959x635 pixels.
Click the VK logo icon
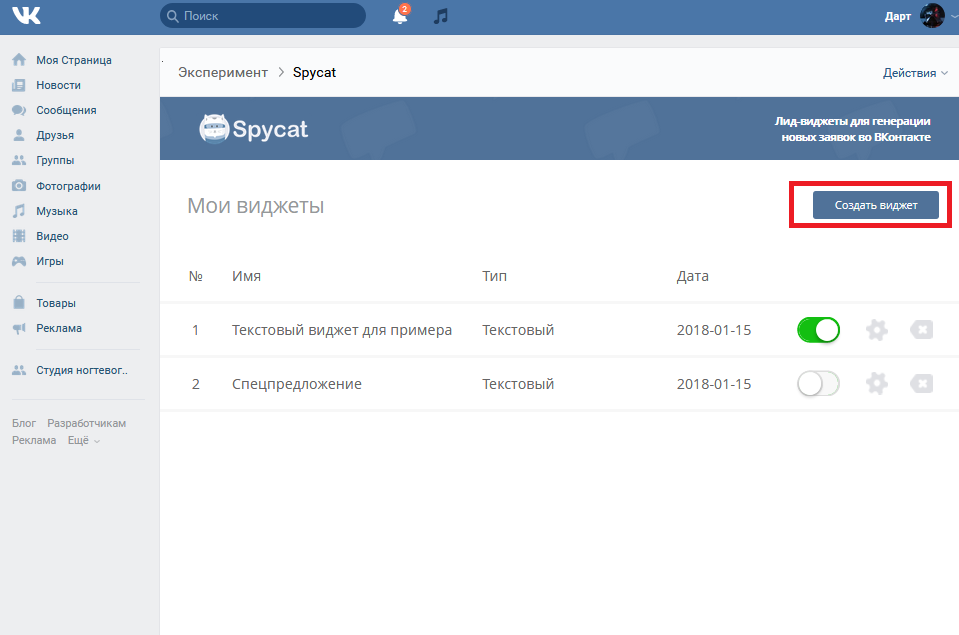point(27,16)
